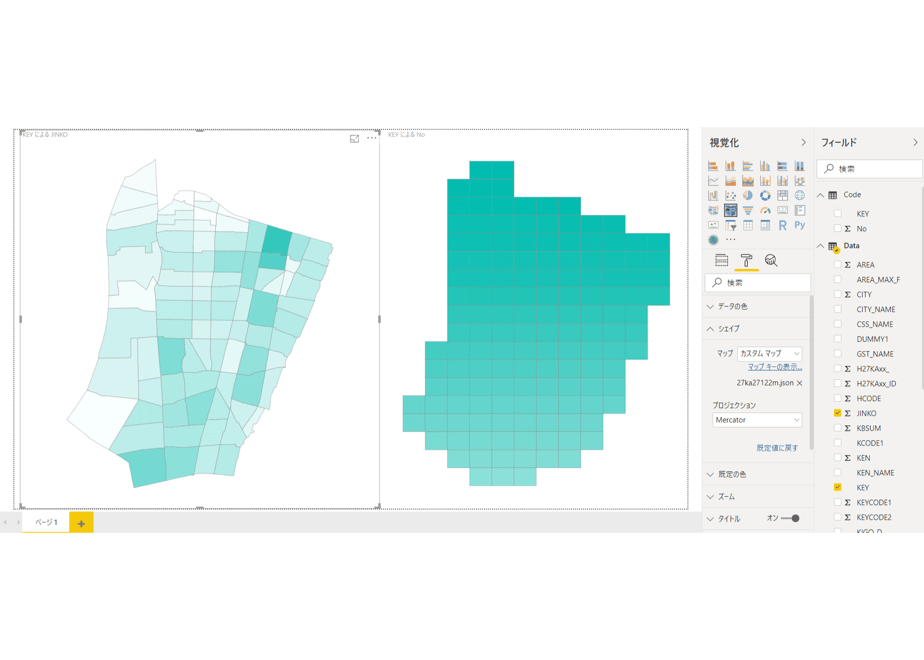Select the globe map visual
The height and width of the screenshot is (660, 924).
coord(800,195)
